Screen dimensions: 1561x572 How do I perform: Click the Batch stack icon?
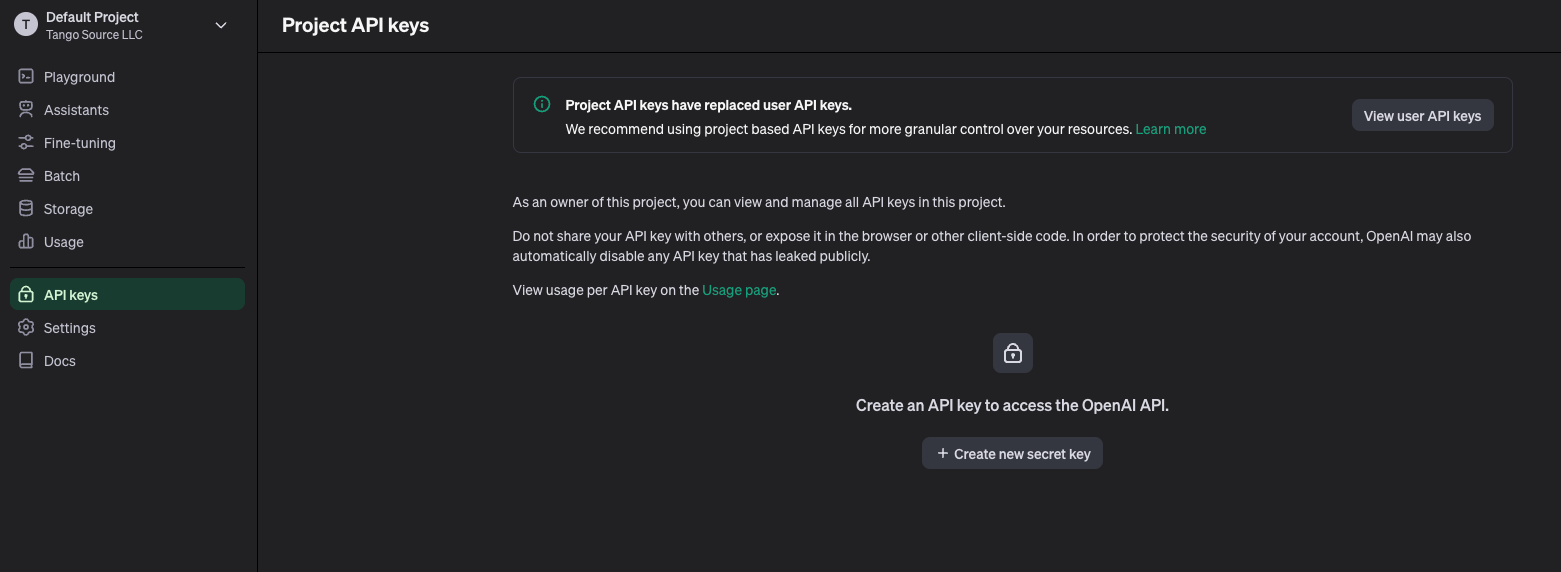[26, 176]
